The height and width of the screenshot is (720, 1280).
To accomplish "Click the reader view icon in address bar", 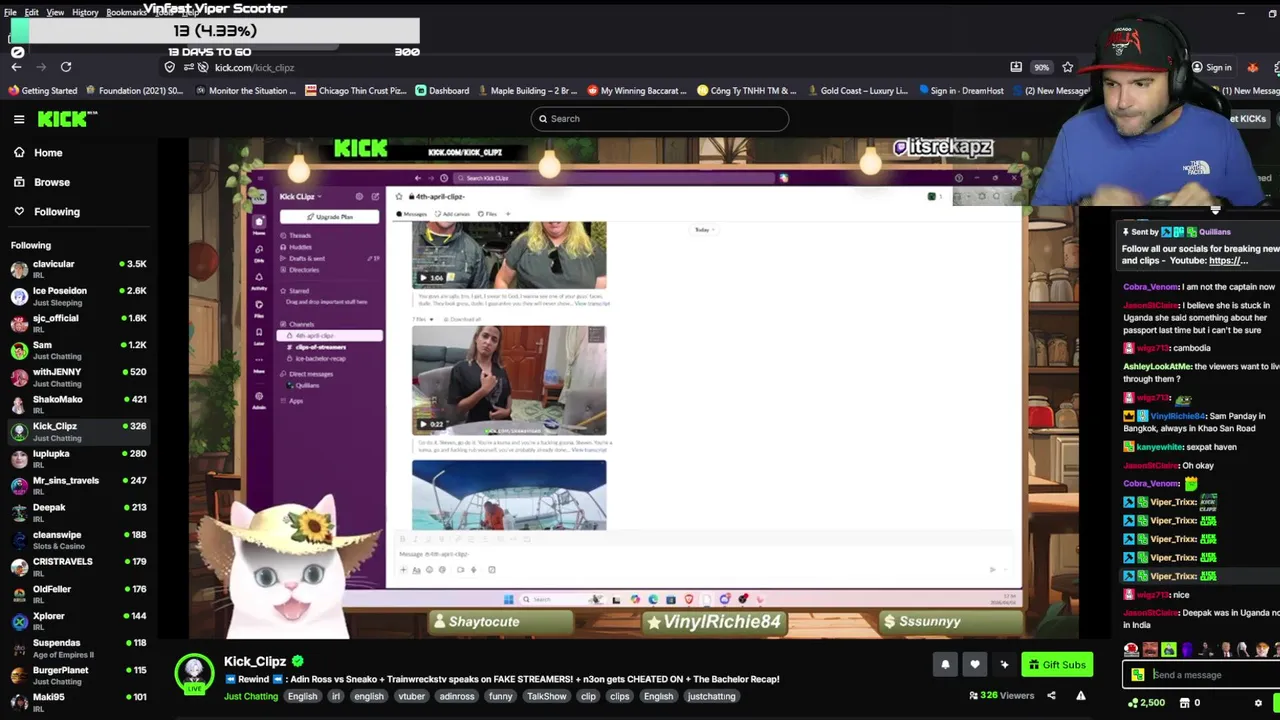I will (x=1016, y=67).
